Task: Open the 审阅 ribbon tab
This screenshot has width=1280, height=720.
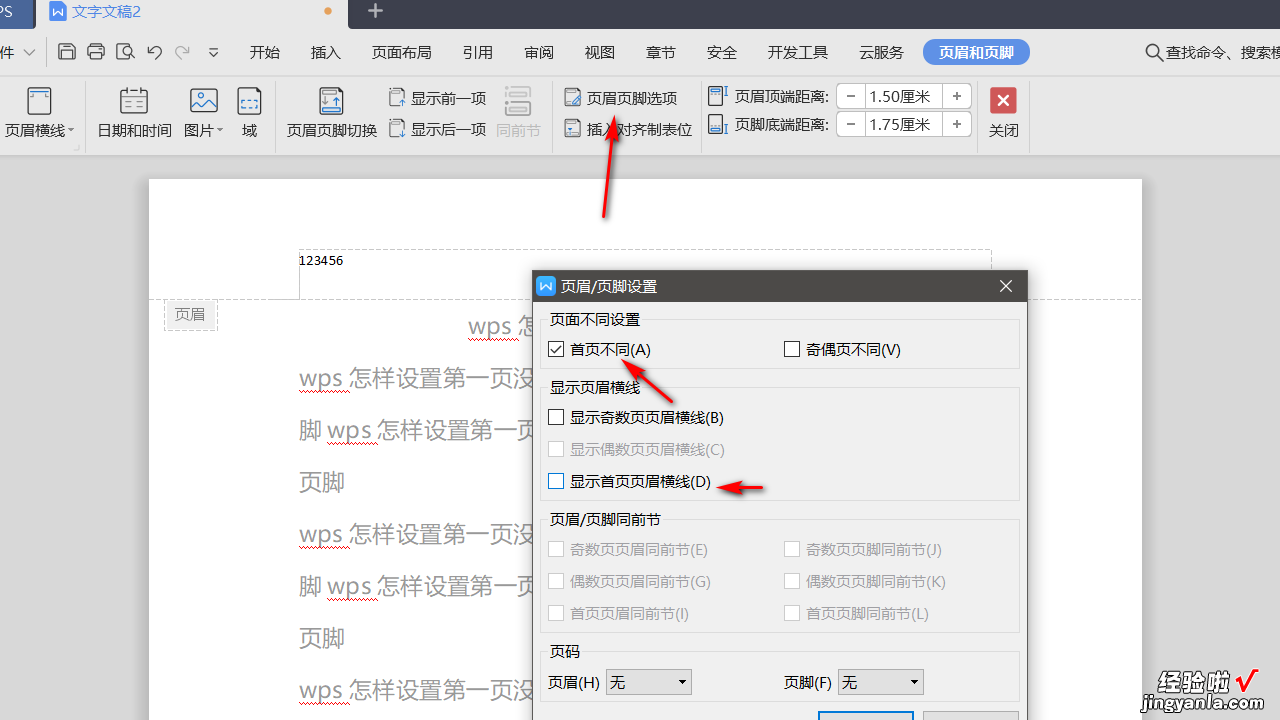Action: coord(539,52)
